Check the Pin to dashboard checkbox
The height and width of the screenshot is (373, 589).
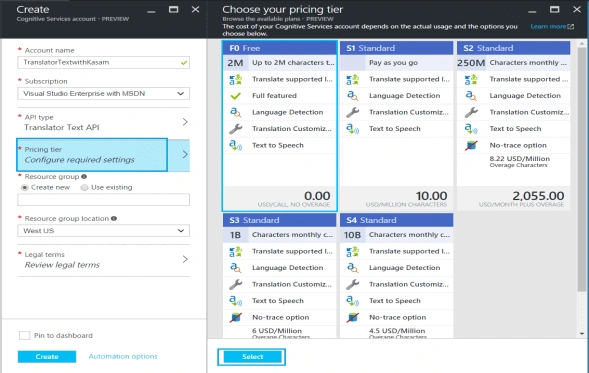click(24, 335)
